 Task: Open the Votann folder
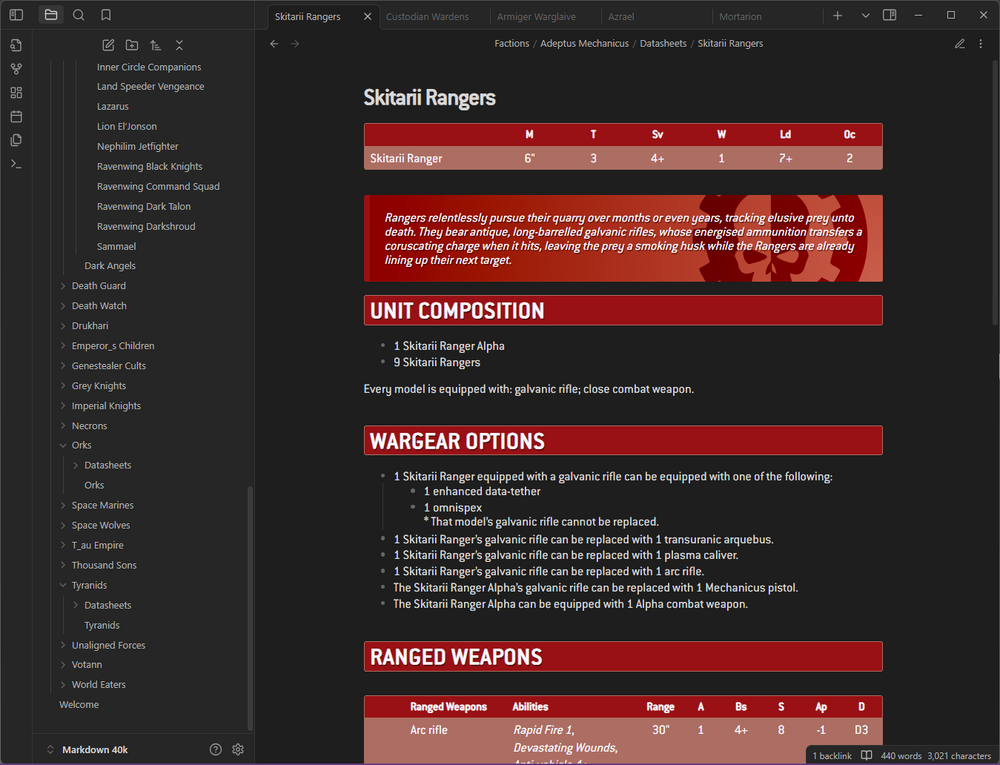click(x=87, y=664)
